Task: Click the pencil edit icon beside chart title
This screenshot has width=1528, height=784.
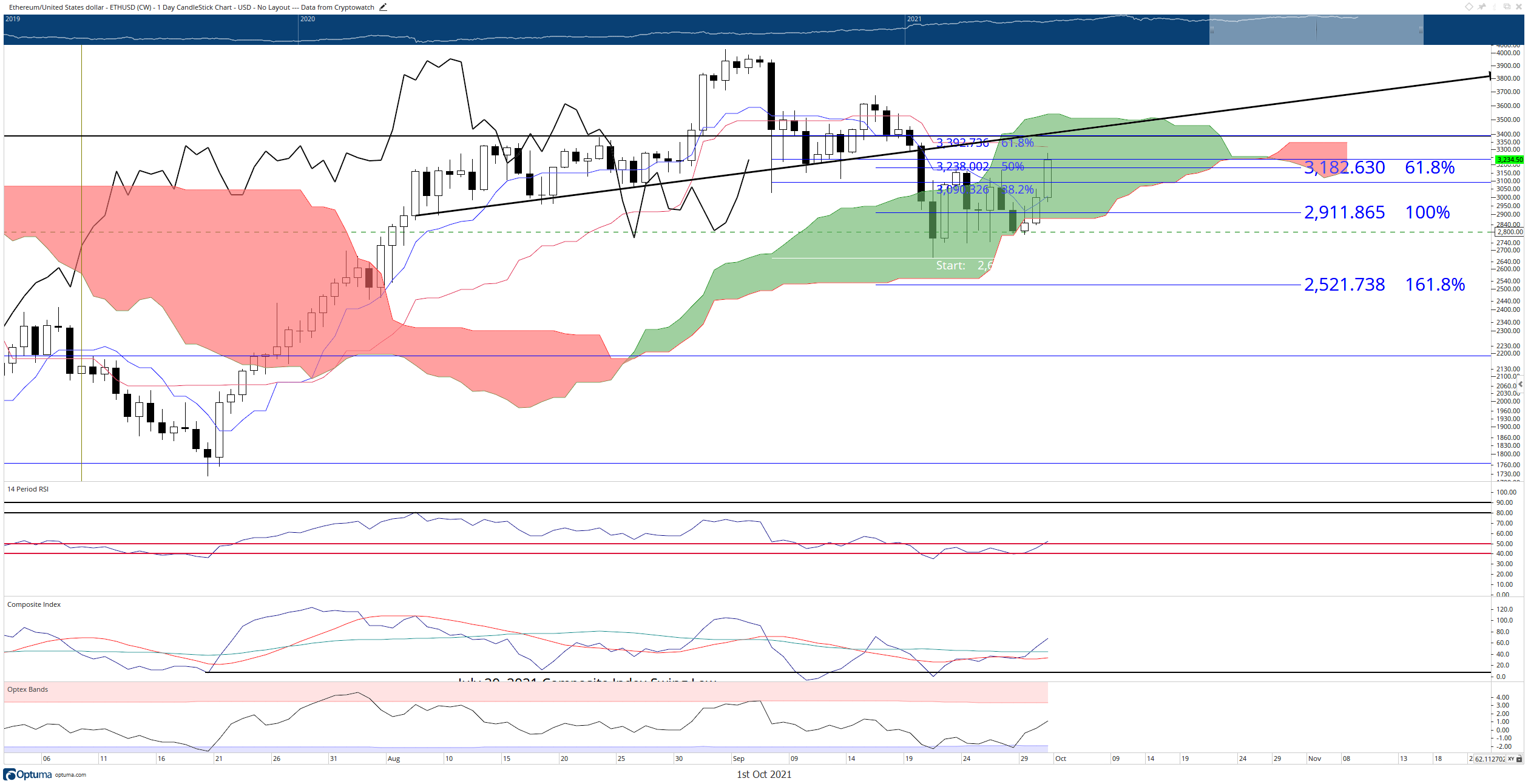Action: [x=383, y=7]
